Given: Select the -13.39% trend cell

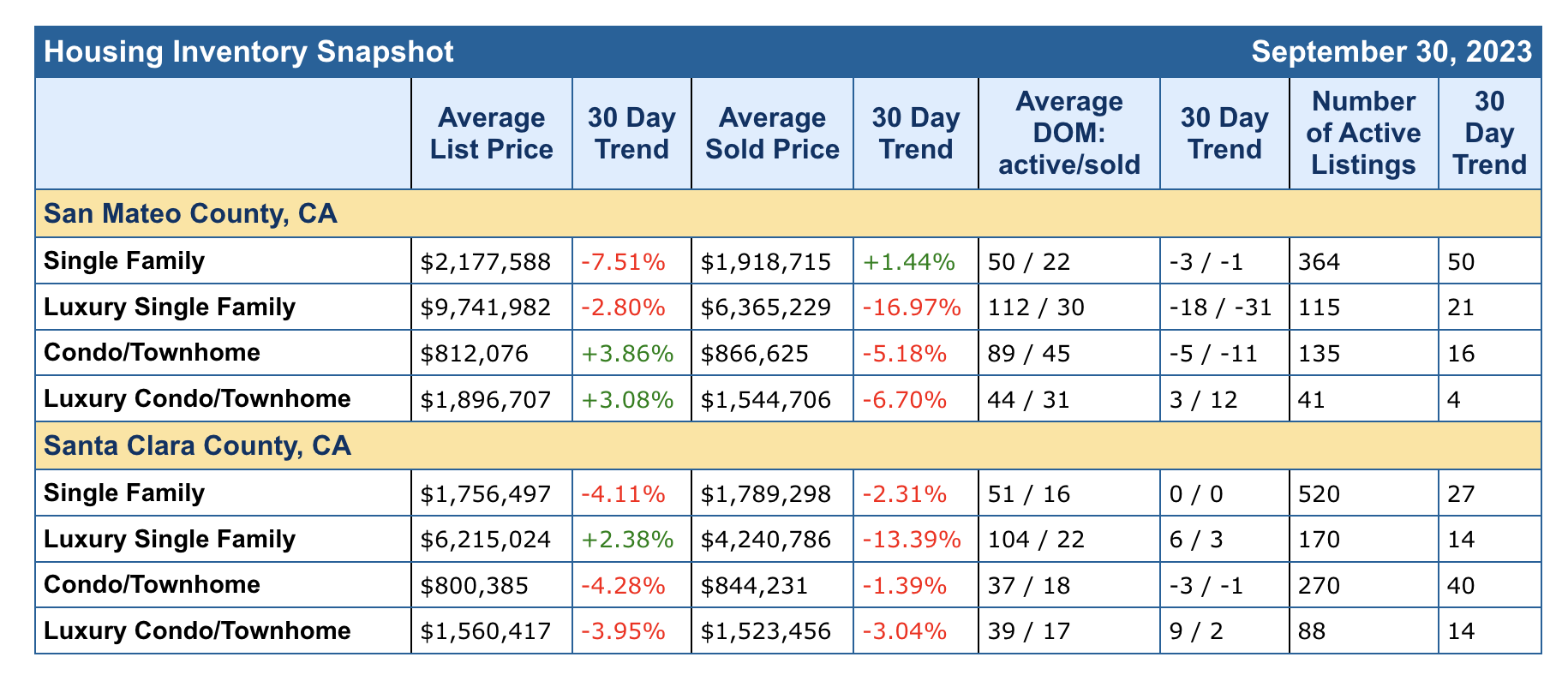Looking at the screenshot, I should 916,540.
